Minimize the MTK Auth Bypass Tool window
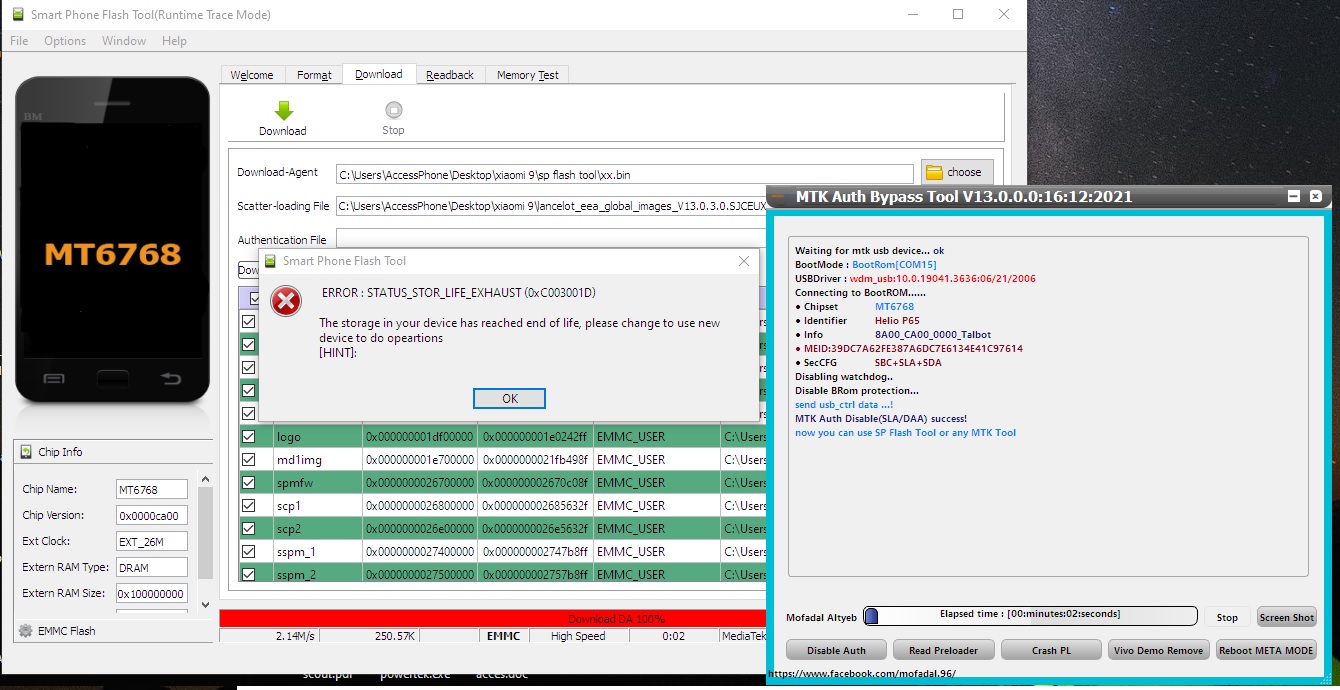The image size is (1340, 690). [1294, 197]
